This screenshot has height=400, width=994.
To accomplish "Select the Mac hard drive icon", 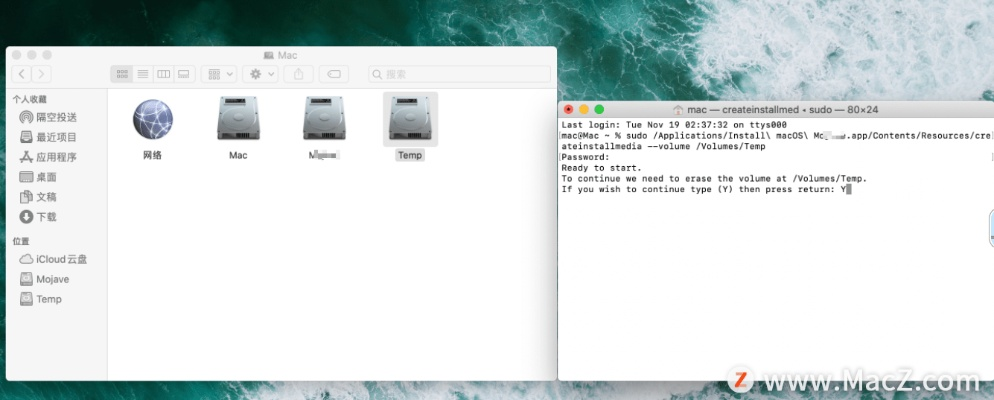I will click(x=237, y=121).
